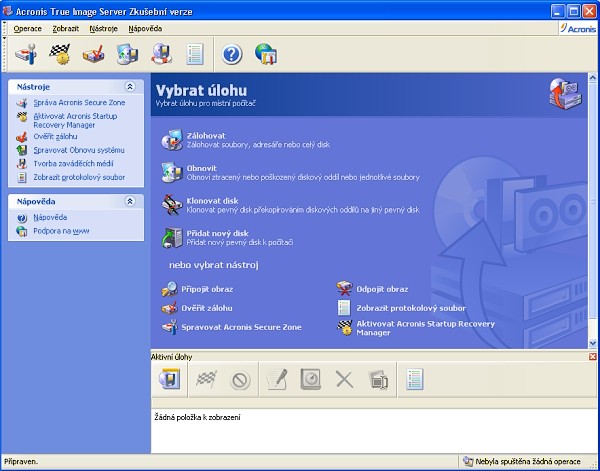Close the Aktivní úlohy panel
The image size is (600, 471).
593,357
